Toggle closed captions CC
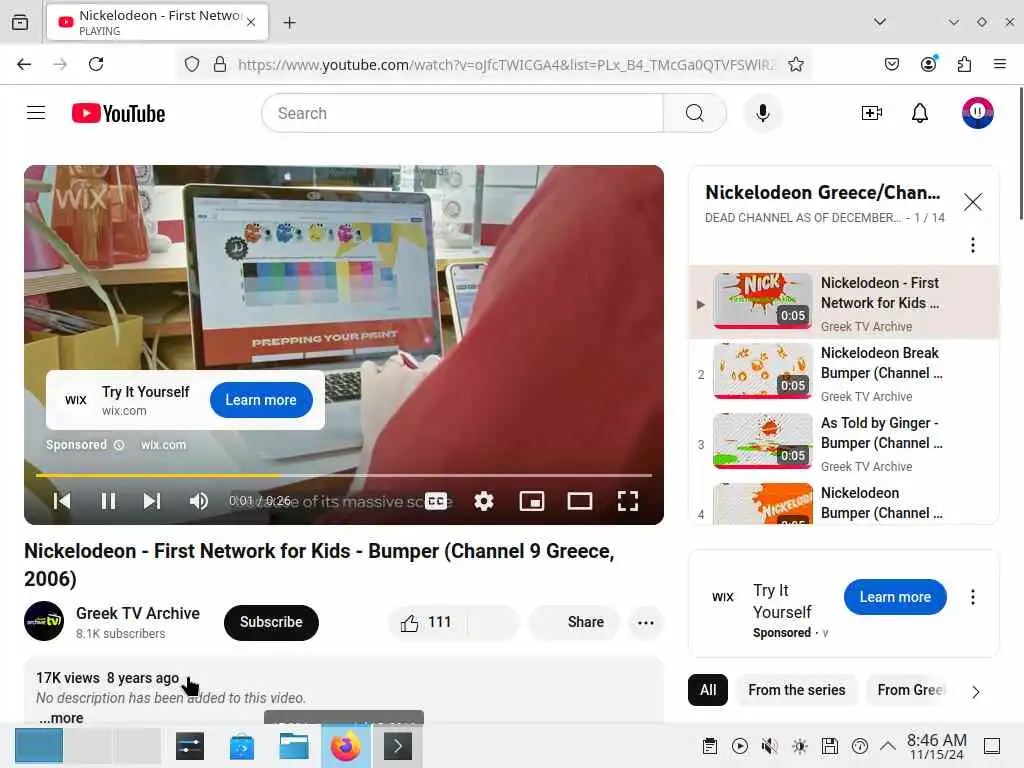The image size is (1024, 768). tap(436, 501)
